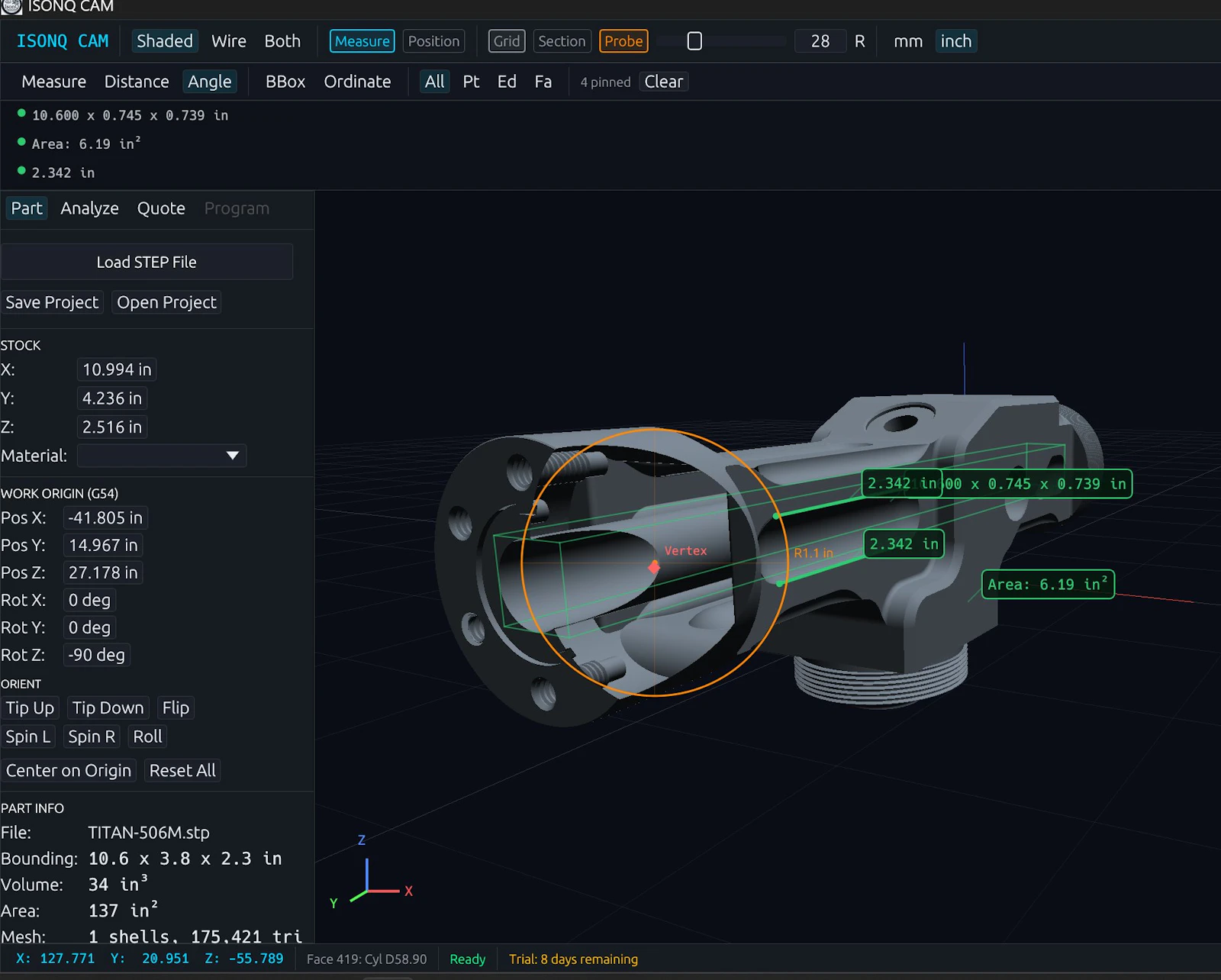This screenshot has height=980, width=1221.
Task: Click the "10.600 x 0.745 x 0.739 in" entry in the pinned list
Action: (130, 115)
